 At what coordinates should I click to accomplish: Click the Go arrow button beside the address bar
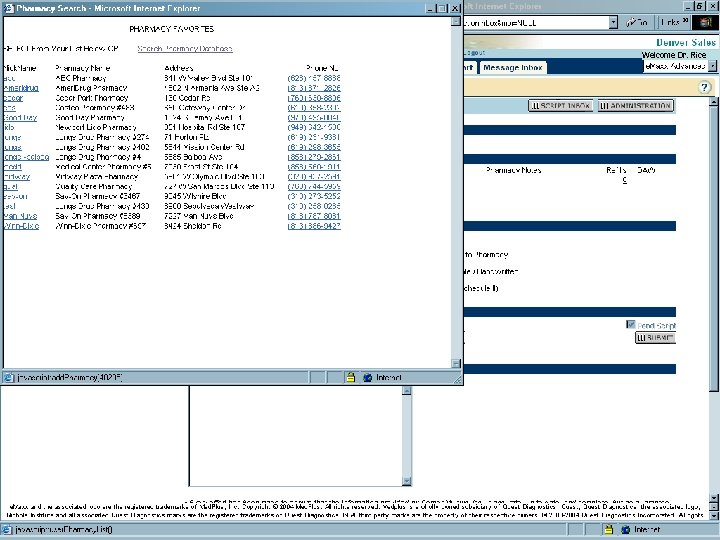coord(636,22)
